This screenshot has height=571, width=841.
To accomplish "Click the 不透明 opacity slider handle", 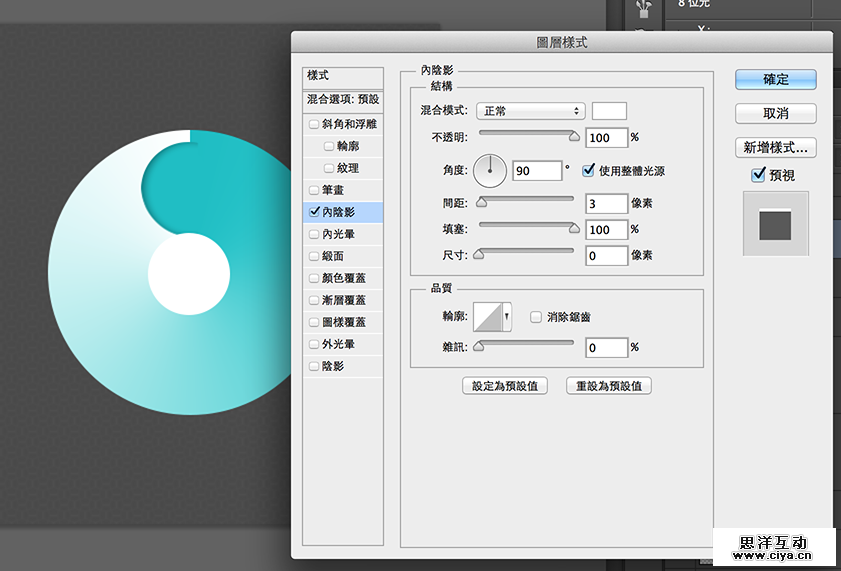I will [x=574, y=137].
